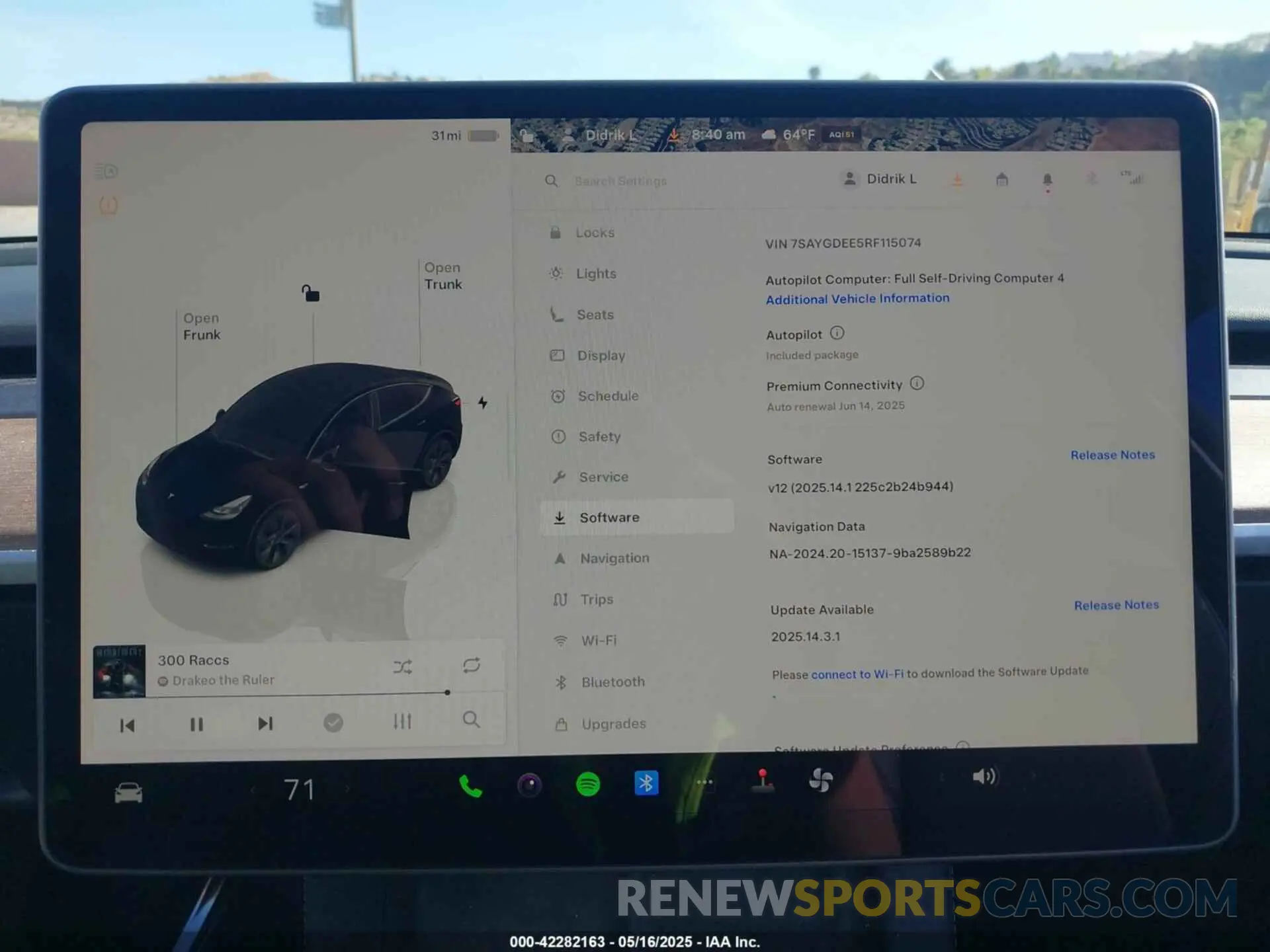The width and height of the screenshot is (1270, 952).
Task: Tap Open Trunk button
Action: (x=443, y=276)
